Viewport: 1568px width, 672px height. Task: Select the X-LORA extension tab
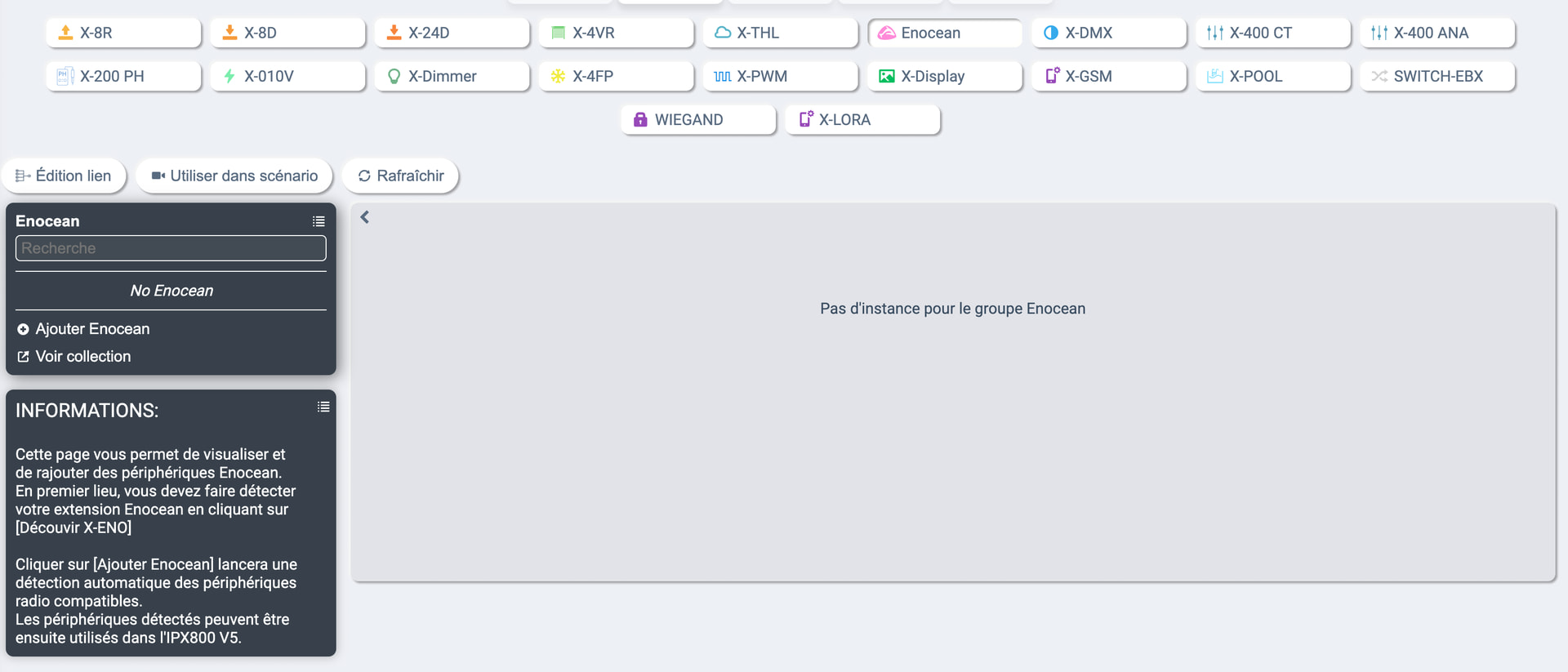[862, 119]
